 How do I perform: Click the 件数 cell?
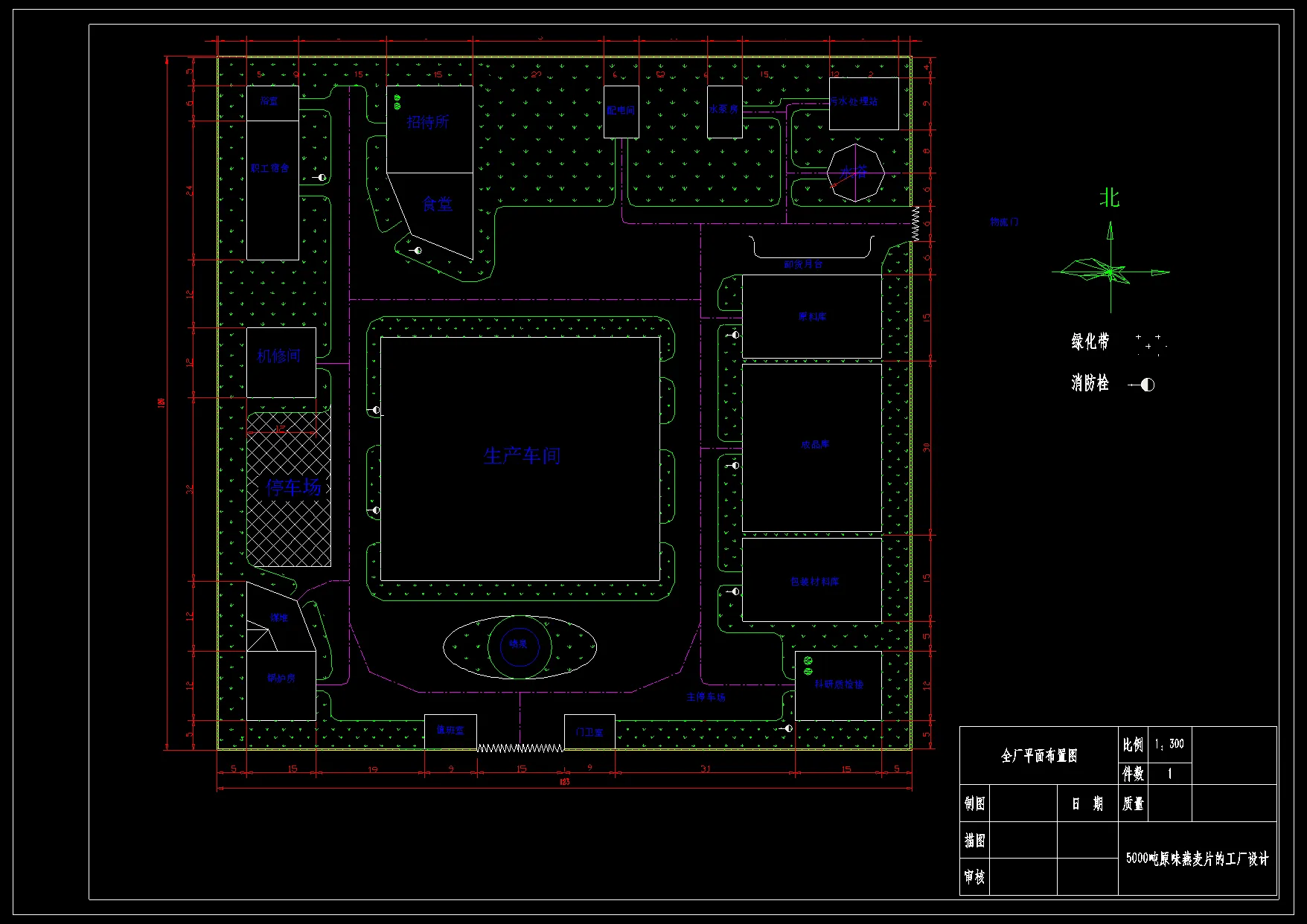pyautogui.click(x=1133, y=774)
